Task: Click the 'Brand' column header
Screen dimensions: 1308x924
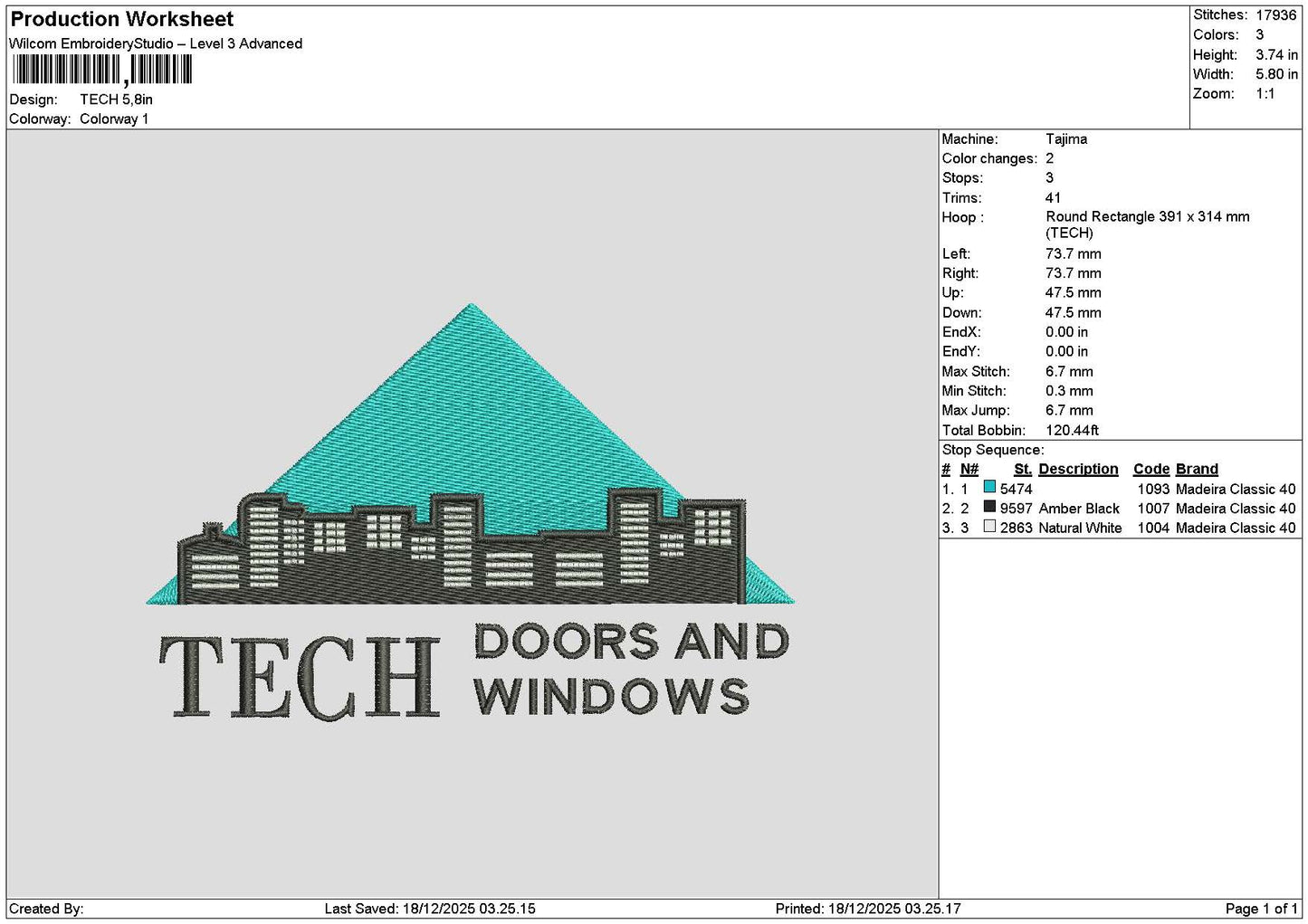Action: tap(1197, 469)
